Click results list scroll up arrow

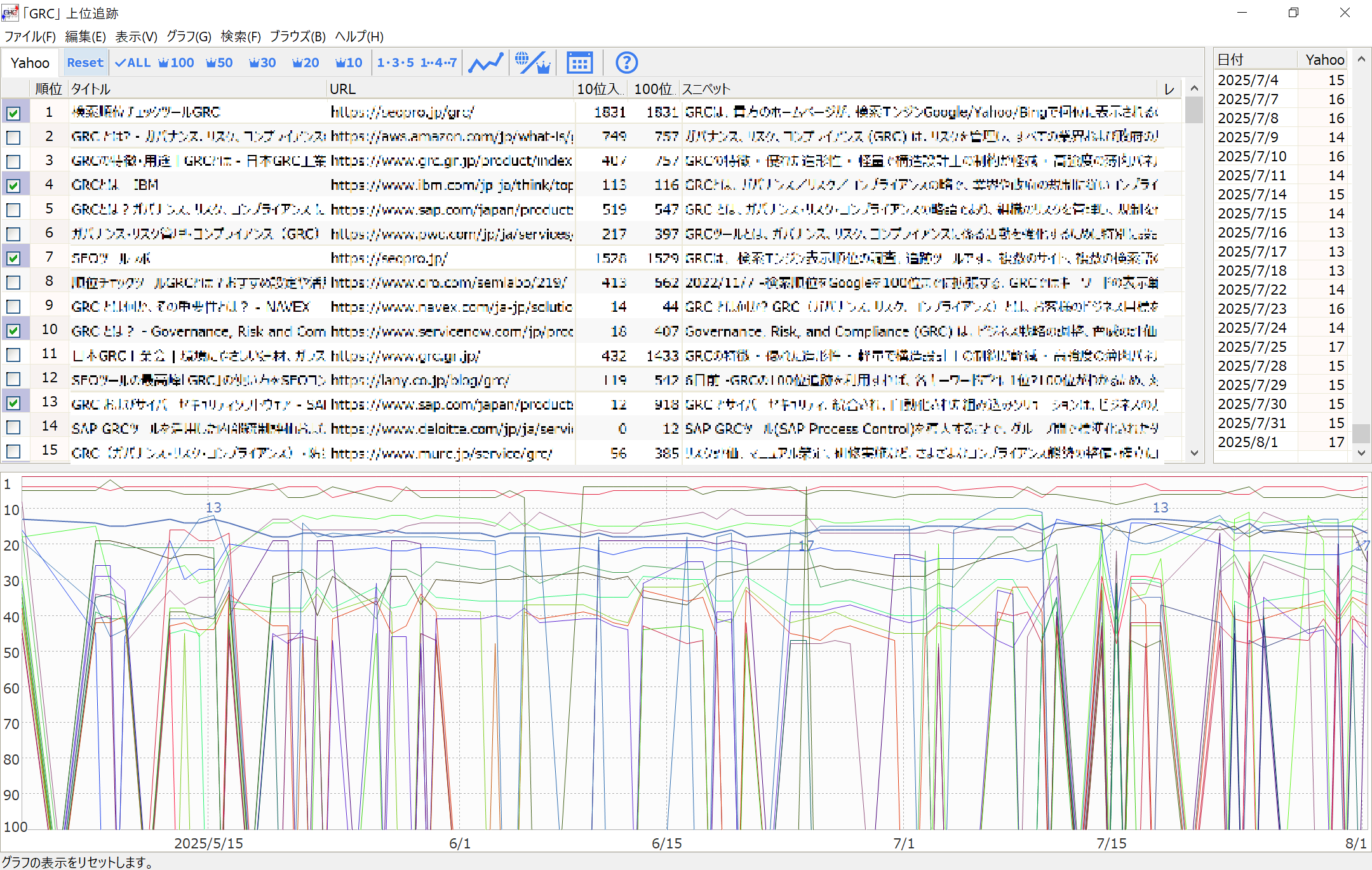click(x=1194, y=88)
